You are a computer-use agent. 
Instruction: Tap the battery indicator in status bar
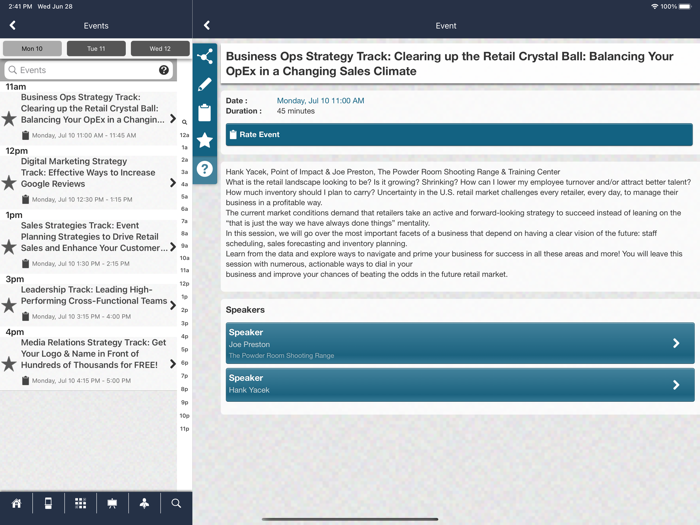(685, 6)
